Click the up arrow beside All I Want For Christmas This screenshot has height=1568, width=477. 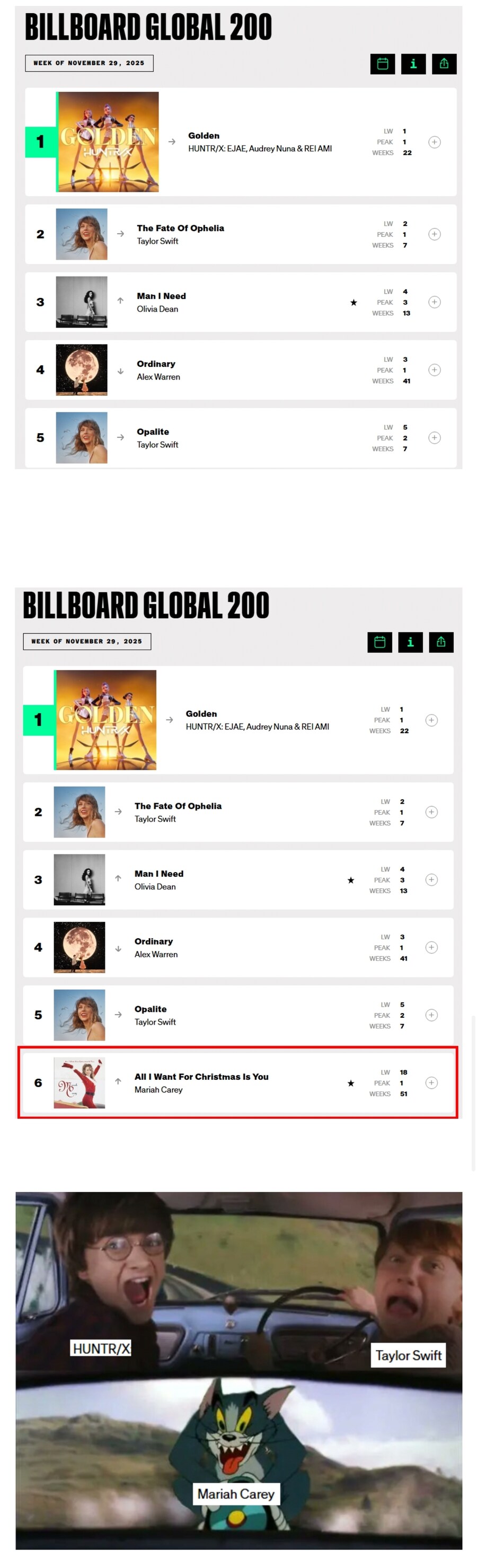(x=118, y=1082)
